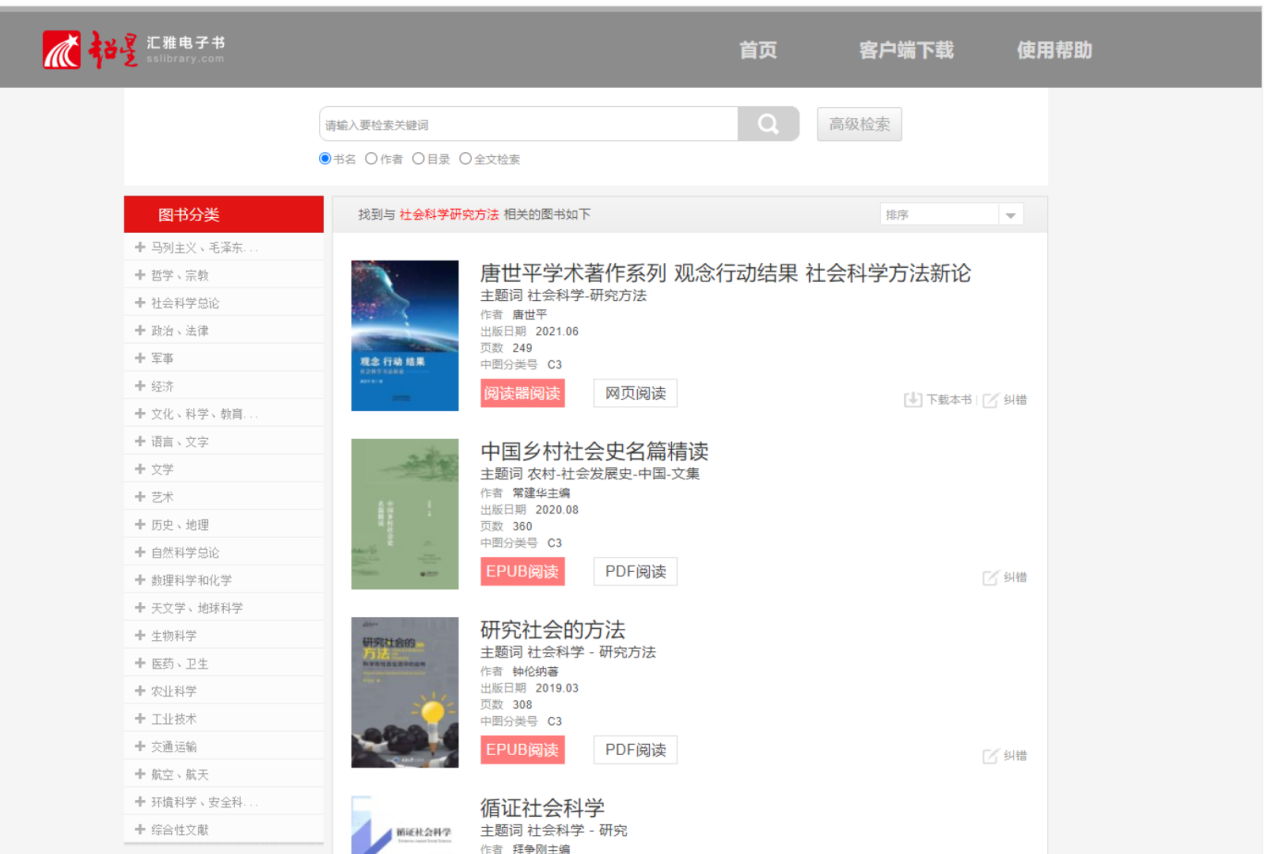The image size is (1268, 854).
Task: Select the 全文检索 radio button
Action: coord(465,158)
